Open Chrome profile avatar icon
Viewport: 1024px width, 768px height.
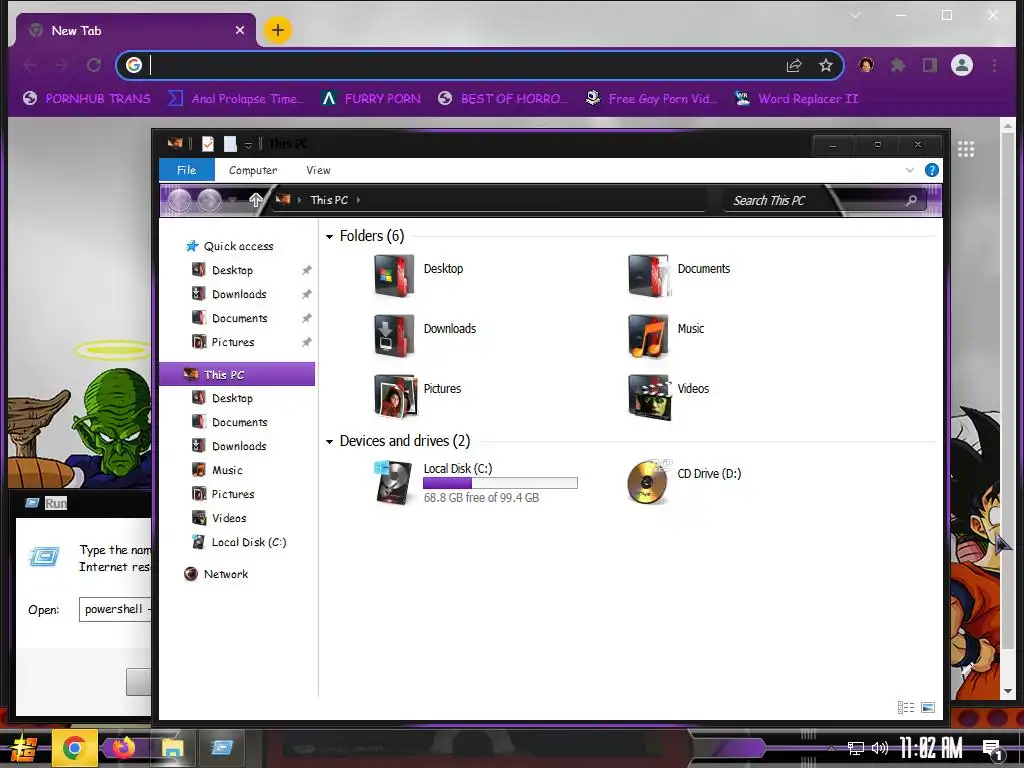(x=962, y=65)
